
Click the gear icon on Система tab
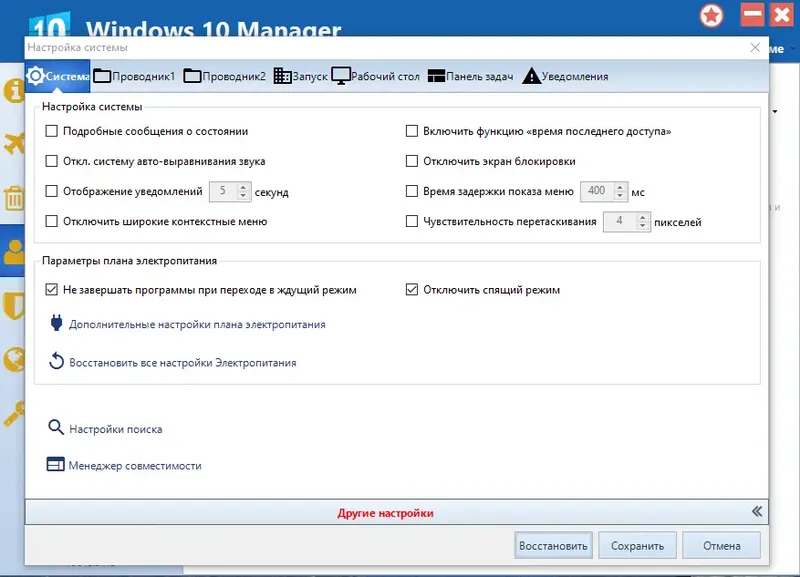(x=36, y=76)
